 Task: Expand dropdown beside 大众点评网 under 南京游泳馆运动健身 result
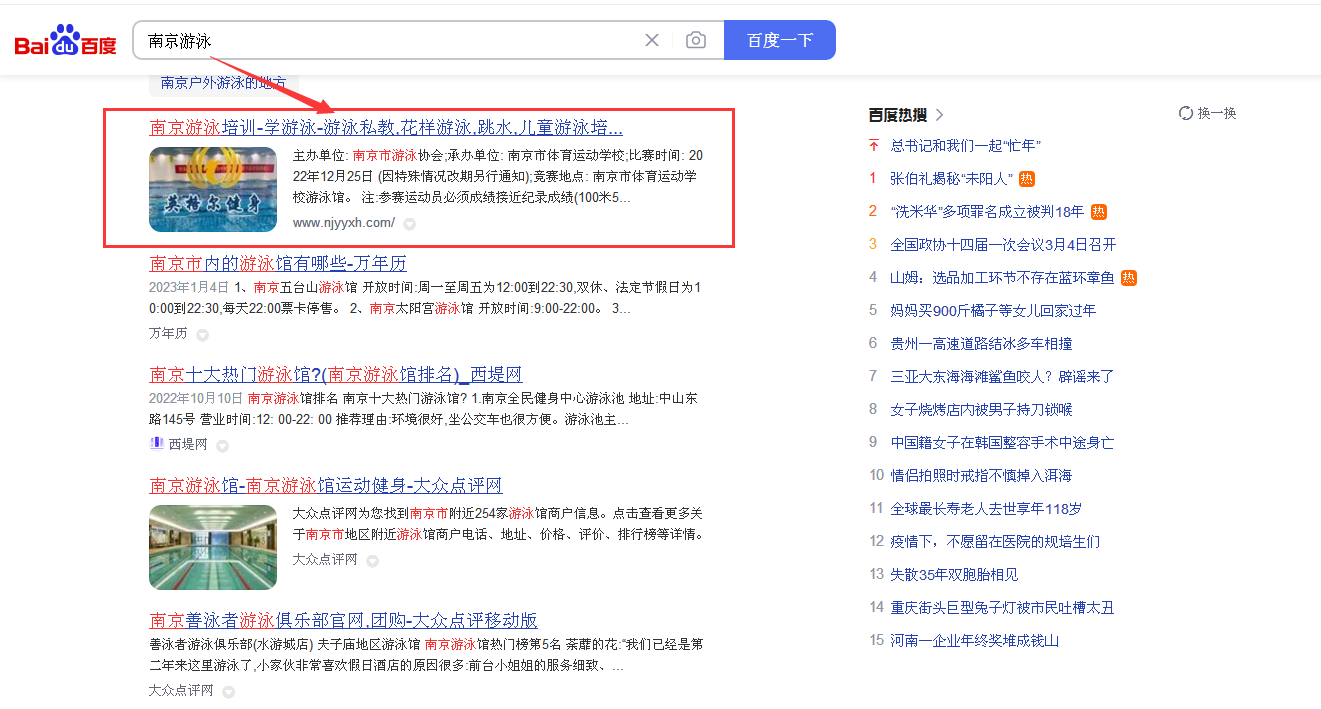[x=372, y=561]
